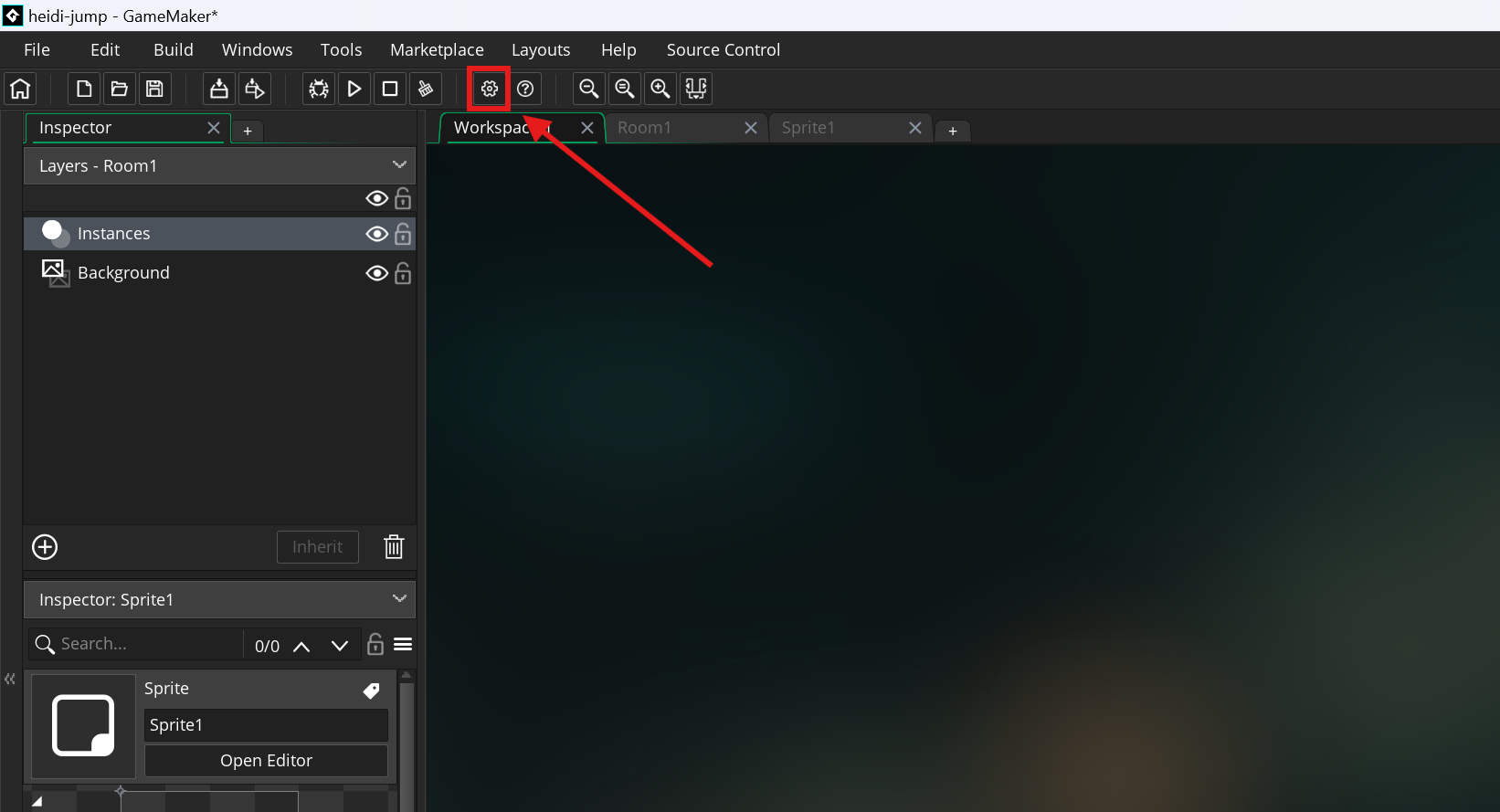Collapse the left dock panel with chevrons
This screenshot has height=812, width=1500.
click(x=10, y=679)
